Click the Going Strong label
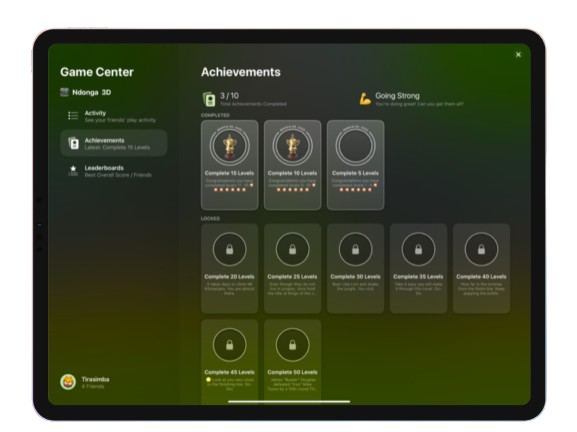The image size is (577, 432). (x=397, y=96)
